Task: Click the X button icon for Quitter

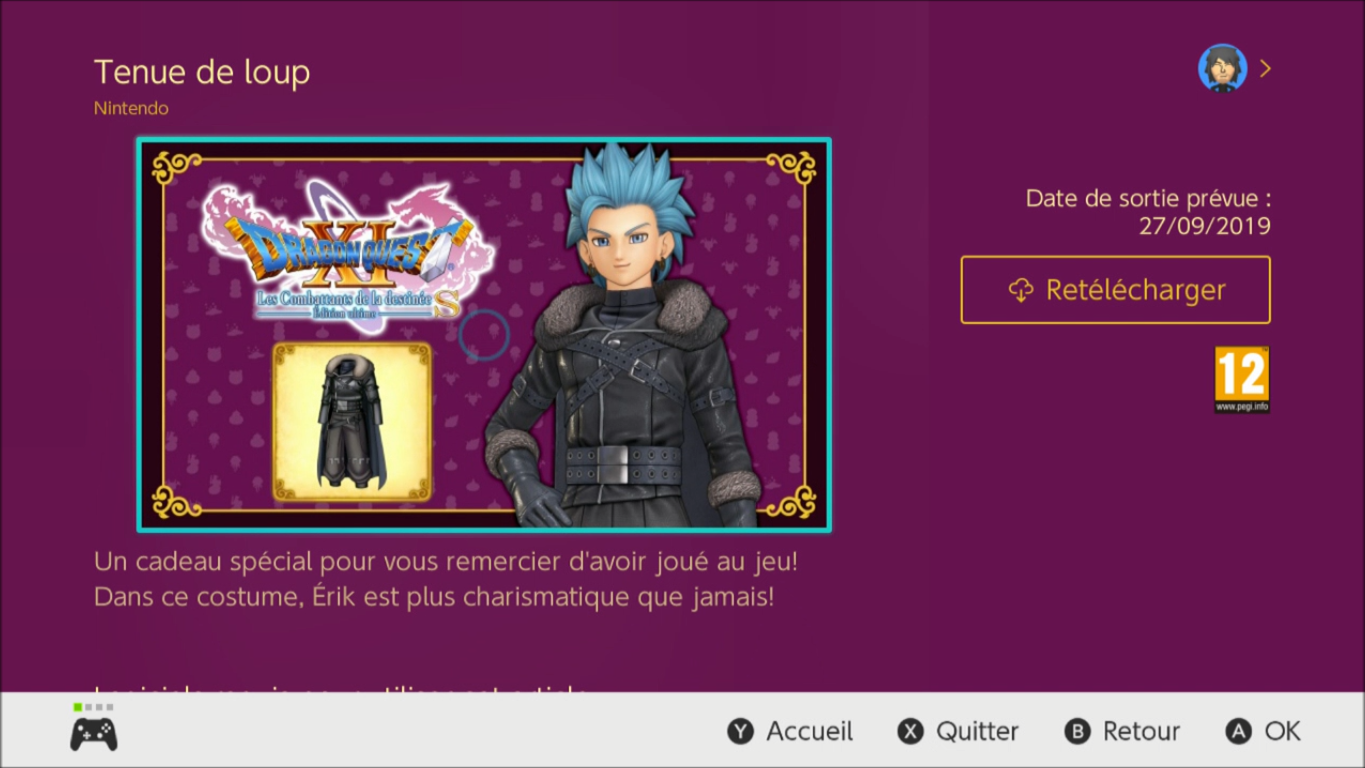Action: pyautogui.click(x=910, y=732)
